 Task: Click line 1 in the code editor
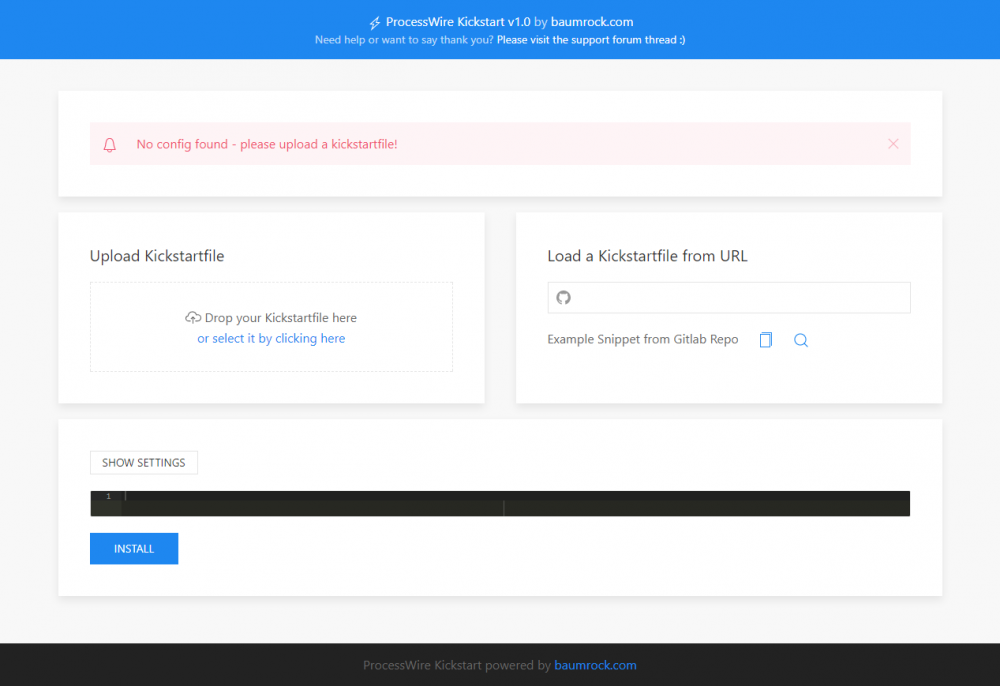pos(300,495)
